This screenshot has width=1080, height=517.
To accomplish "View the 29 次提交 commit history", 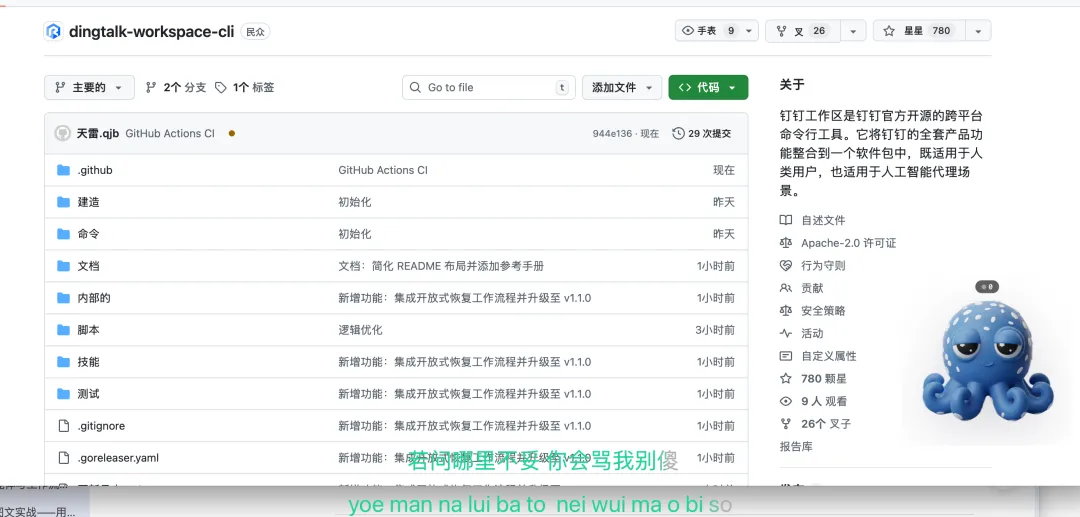I will 702,134.
